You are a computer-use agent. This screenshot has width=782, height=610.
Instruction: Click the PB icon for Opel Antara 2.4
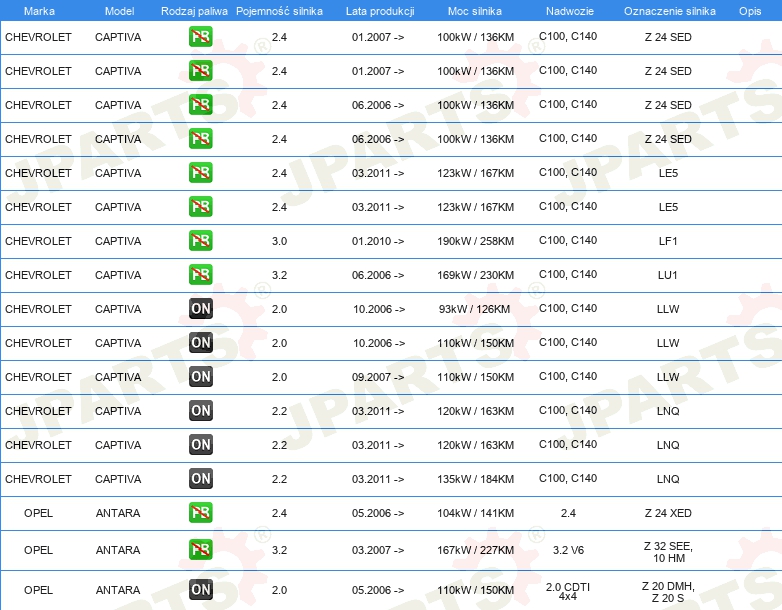[x=201, y=513]
